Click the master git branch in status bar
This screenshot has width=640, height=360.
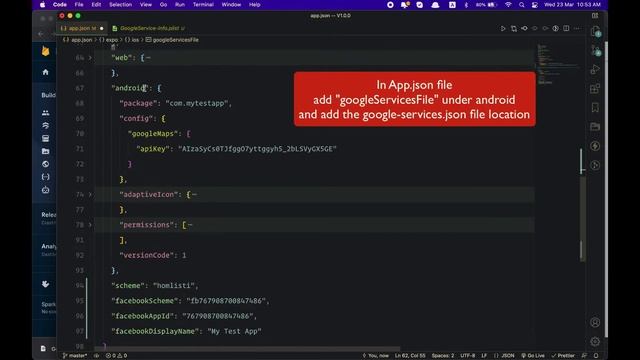point(75,356)
